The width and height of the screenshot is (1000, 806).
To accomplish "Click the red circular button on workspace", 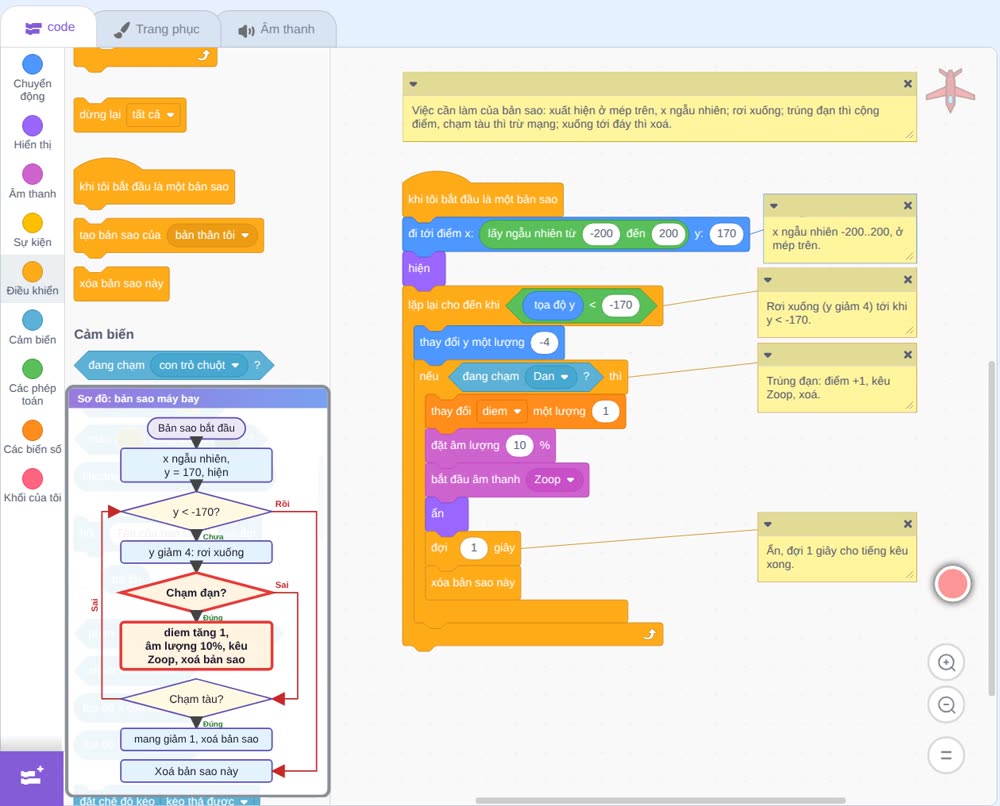I will click(952, 583).
